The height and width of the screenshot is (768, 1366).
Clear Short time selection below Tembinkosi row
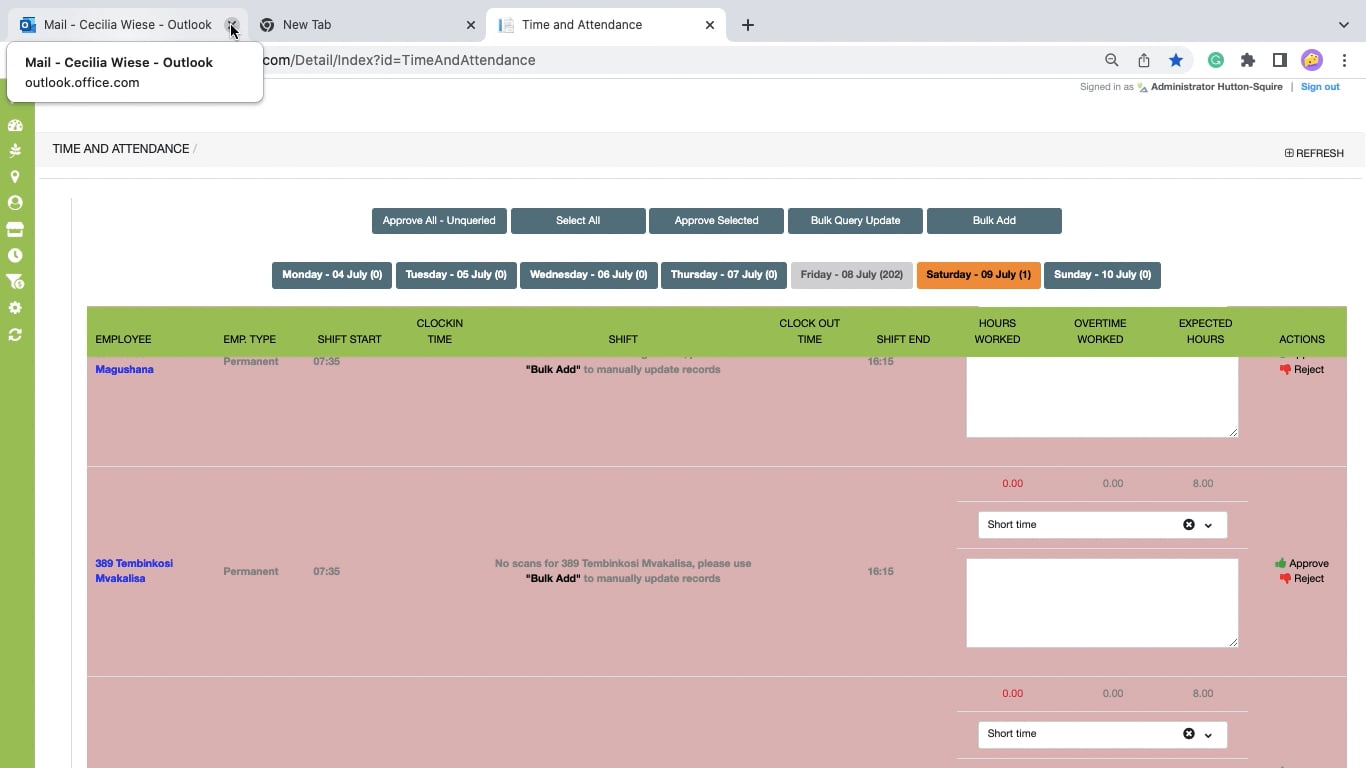pyautogui.click(x=1189, y=734)
